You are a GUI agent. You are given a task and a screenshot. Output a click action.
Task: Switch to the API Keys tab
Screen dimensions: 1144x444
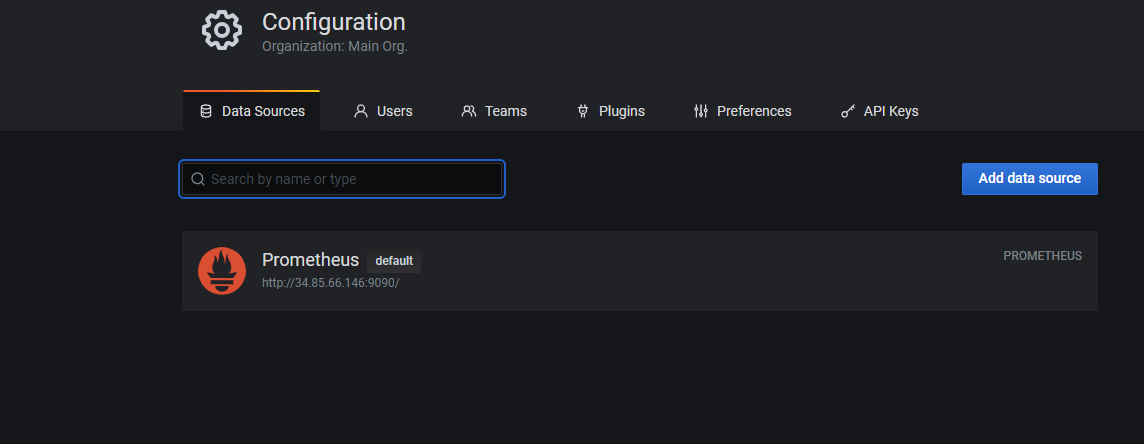click(x=879, y=112)
